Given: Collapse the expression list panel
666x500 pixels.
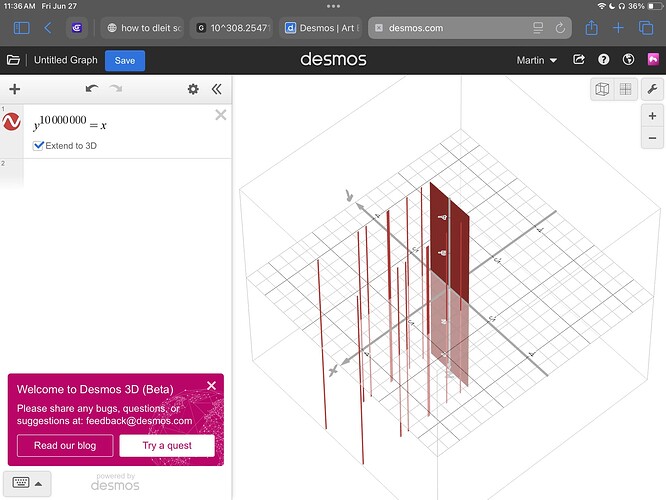Looking at the screenshot, I should coord(217,89).
